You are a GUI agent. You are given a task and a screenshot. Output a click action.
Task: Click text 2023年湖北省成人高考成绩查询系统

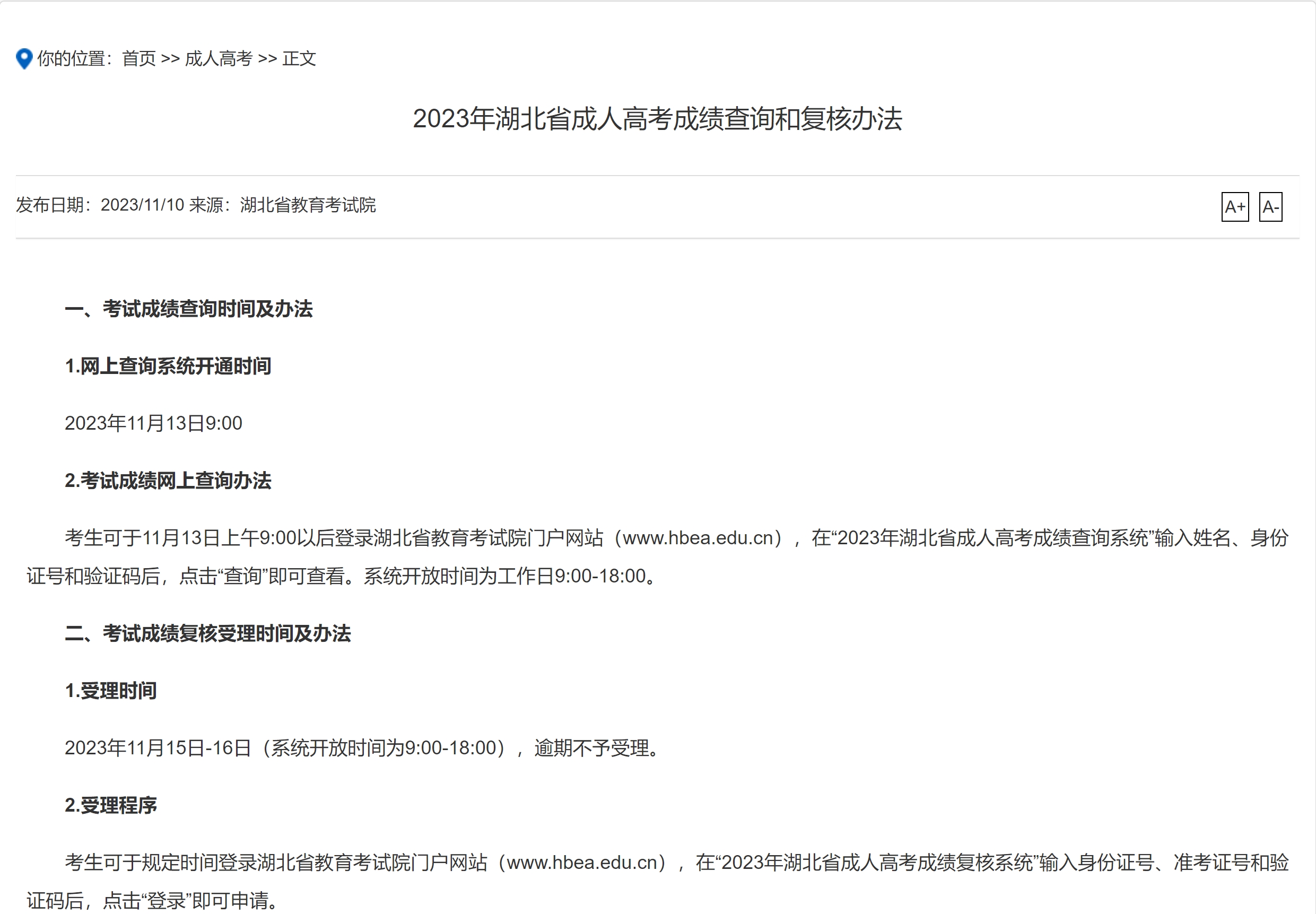click(x=993, y=538)
